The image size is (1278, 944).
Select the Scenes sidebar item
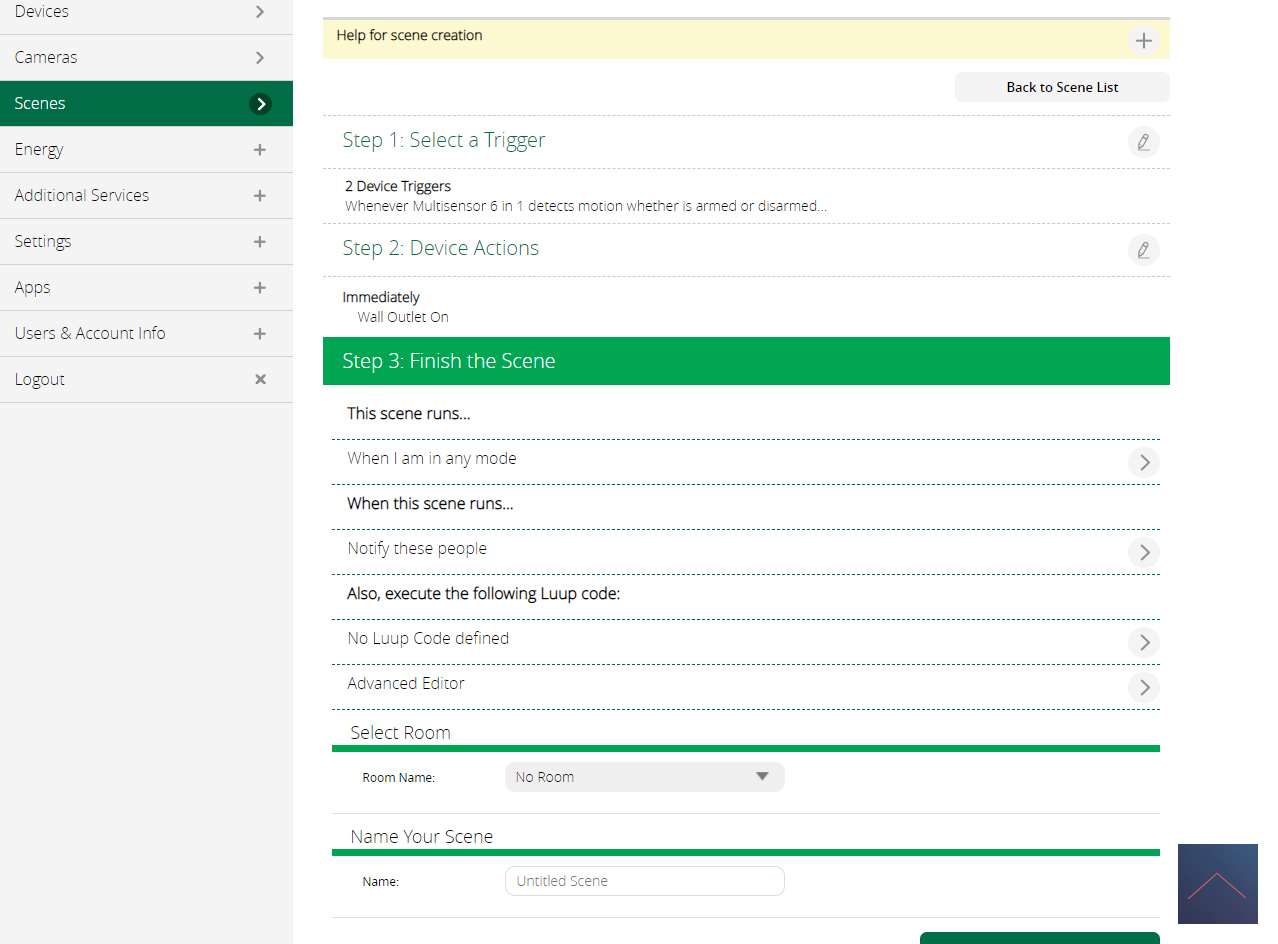pyautogui.click(x=146, y=104)
